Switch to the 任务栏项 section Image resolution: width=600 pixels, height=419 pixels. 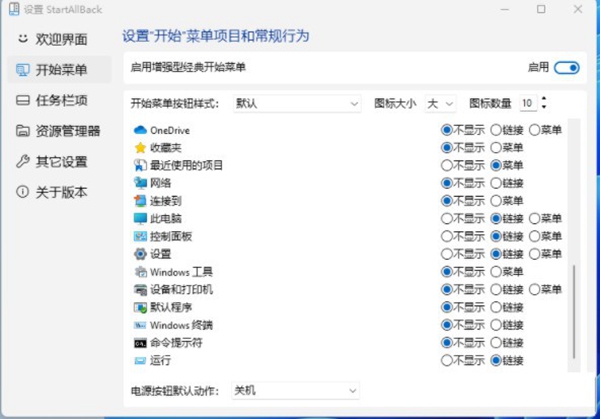tap(60, 100)
